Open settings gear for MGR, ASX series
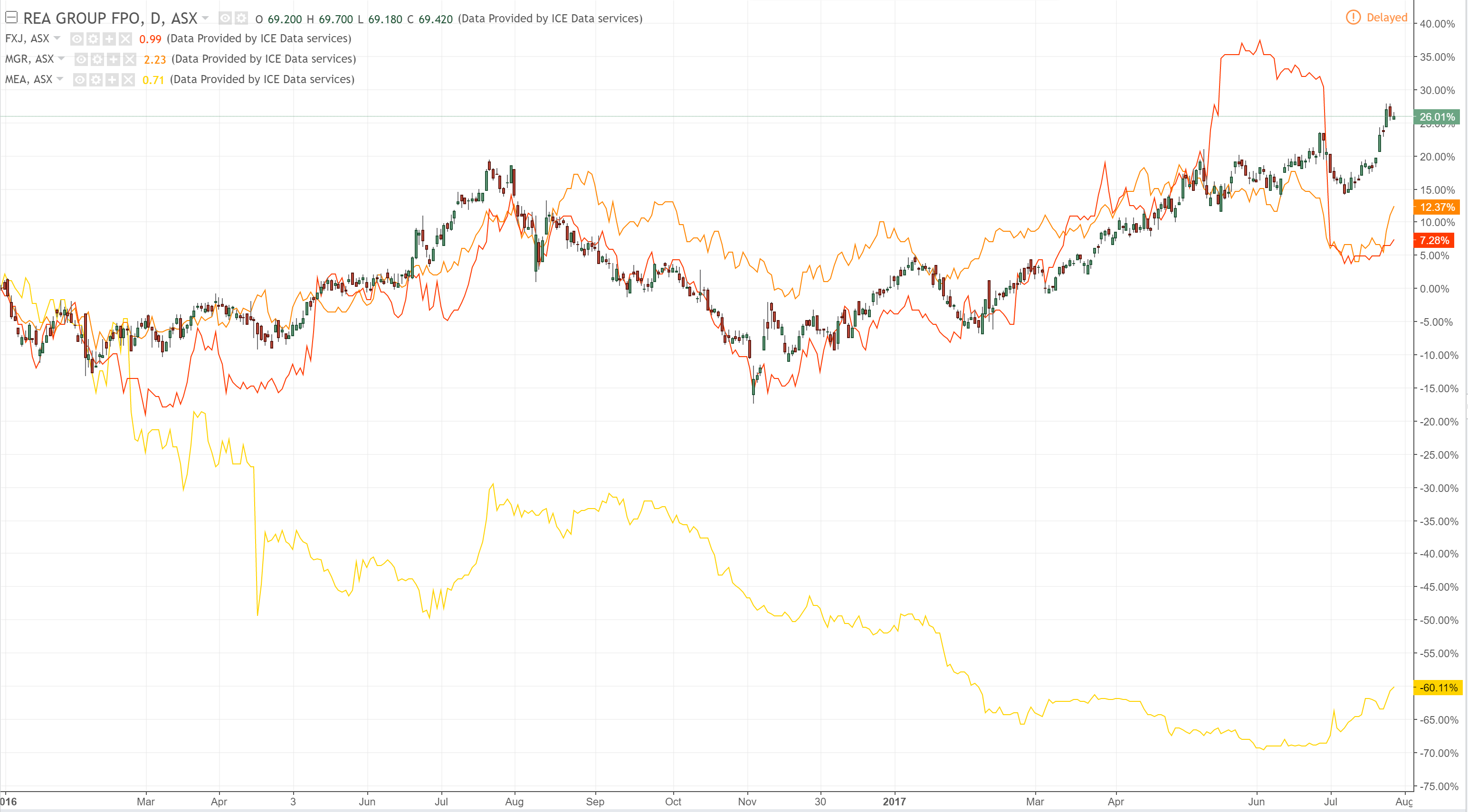This screenshot has width=1468, height=812. [97, 59]
